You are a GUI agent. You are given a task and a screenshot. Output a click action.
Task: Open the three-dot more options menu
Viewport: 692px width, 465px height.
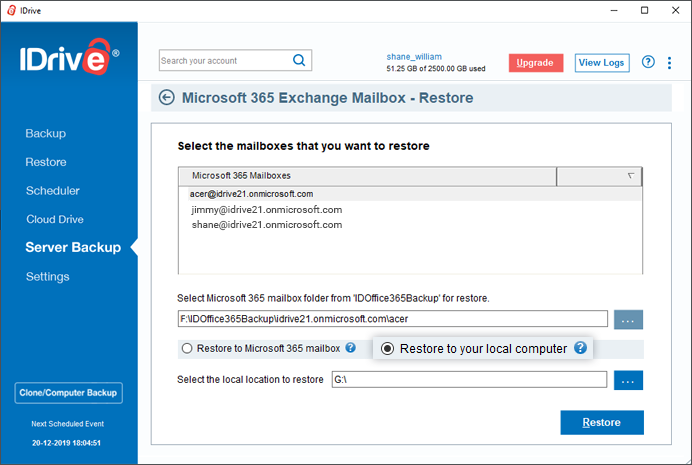pos(669,63)
